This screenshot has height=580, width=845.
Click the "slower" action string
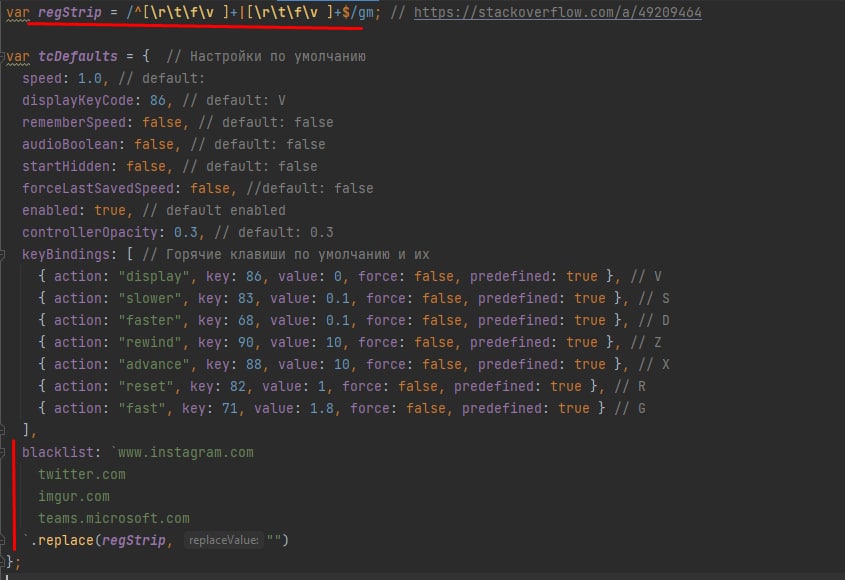(x=150, y=299)
